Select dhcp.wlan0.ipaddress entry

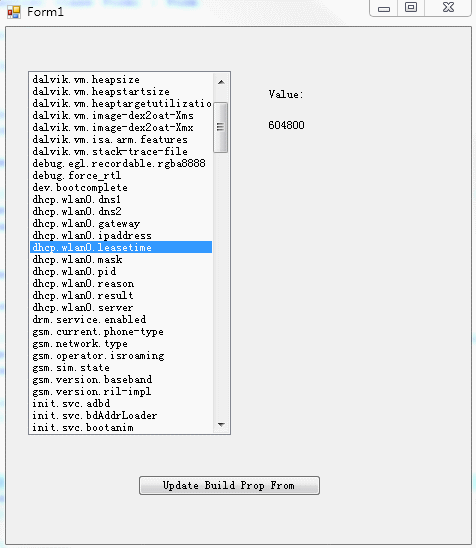[x=121, y=236]
